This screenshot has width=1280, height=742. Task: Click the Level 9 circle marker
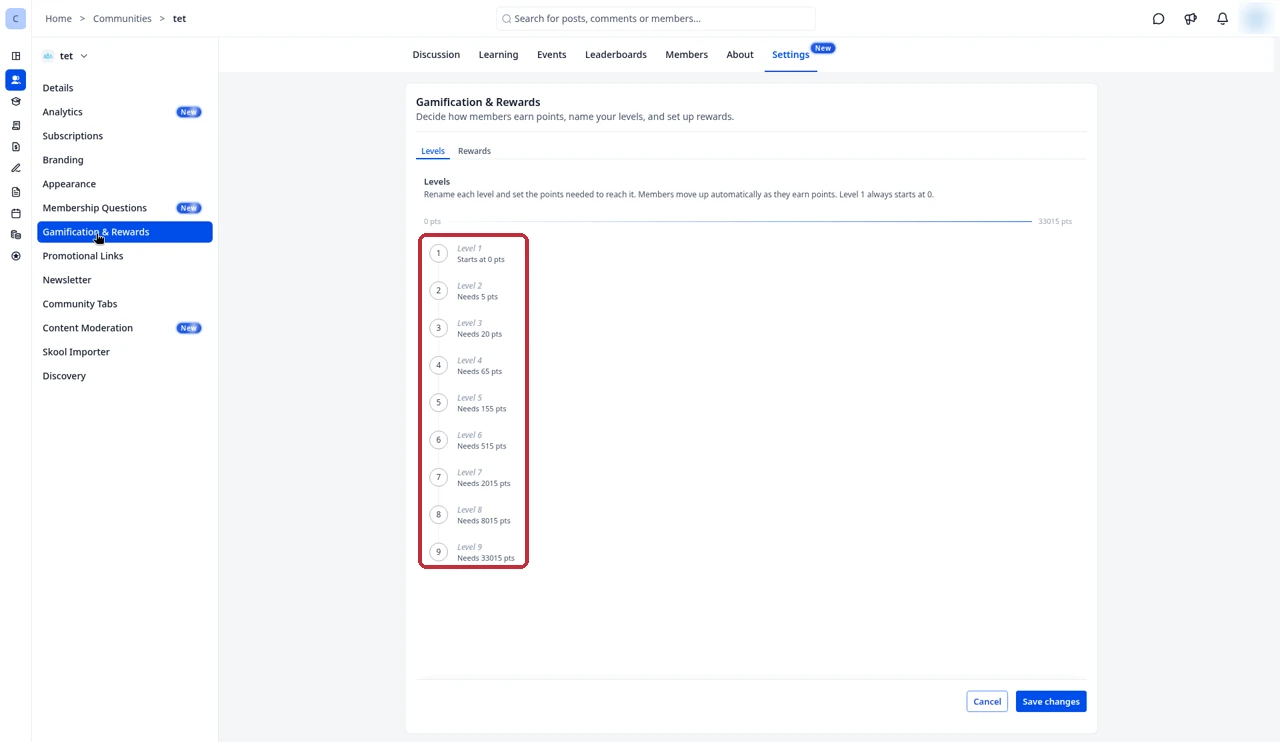438,552
